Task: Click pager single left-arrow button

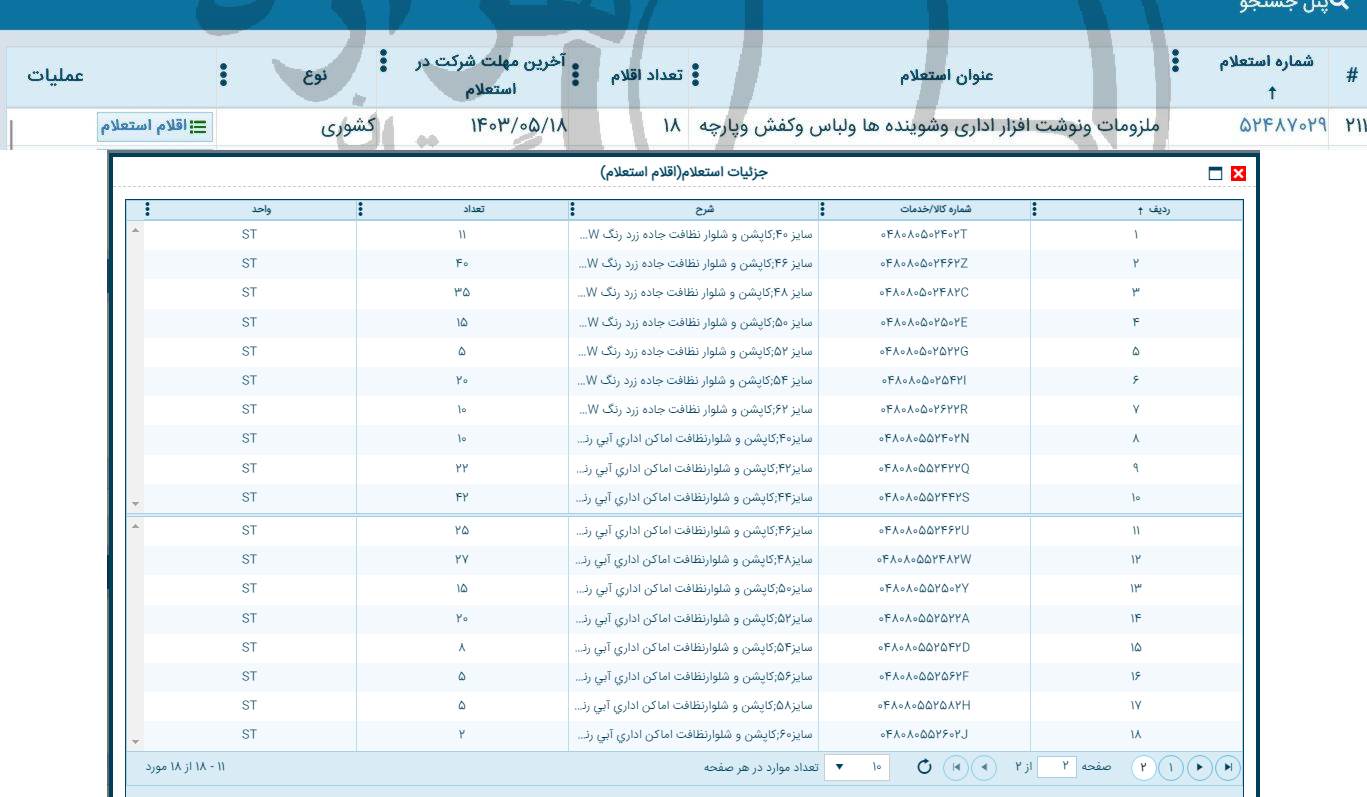Action: 982,767
